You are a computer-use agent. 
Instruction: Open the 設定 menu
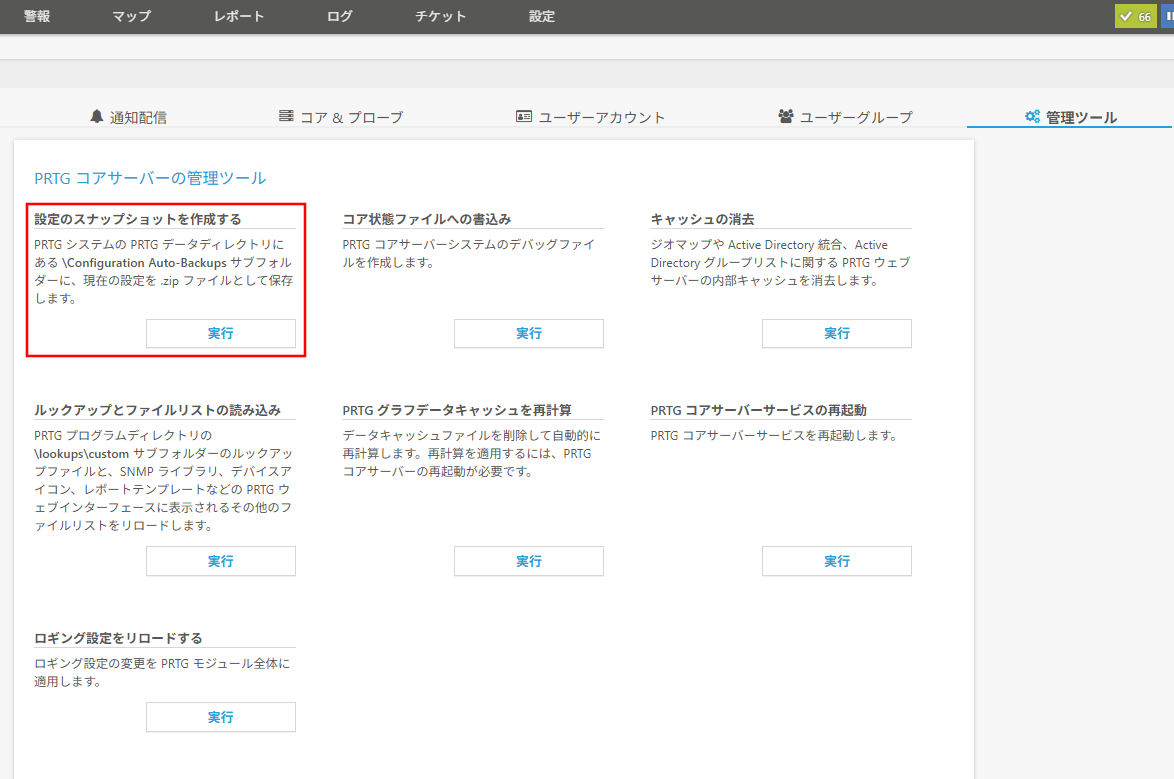(542, 16)
